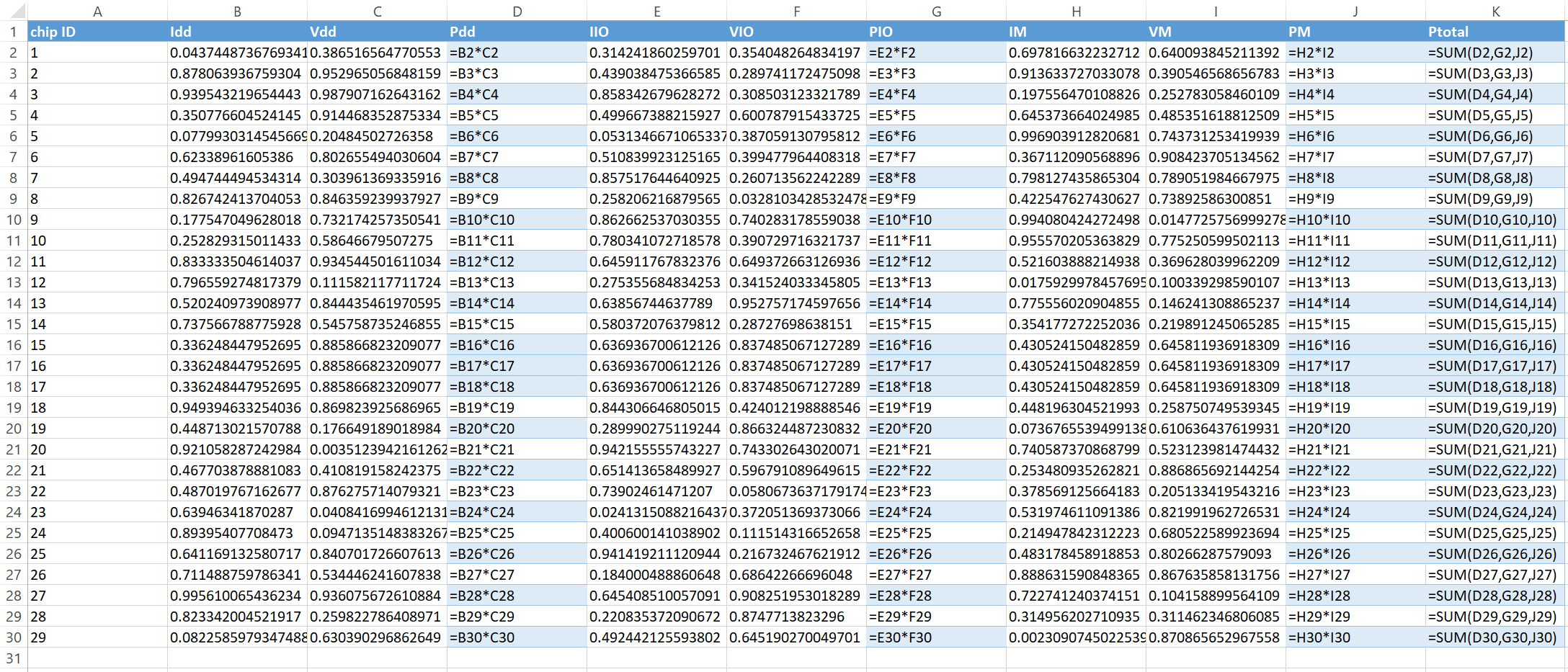1568x672 pixels.
Task: Select the cell containing formula =B2*C2
Action: (517, 53)
